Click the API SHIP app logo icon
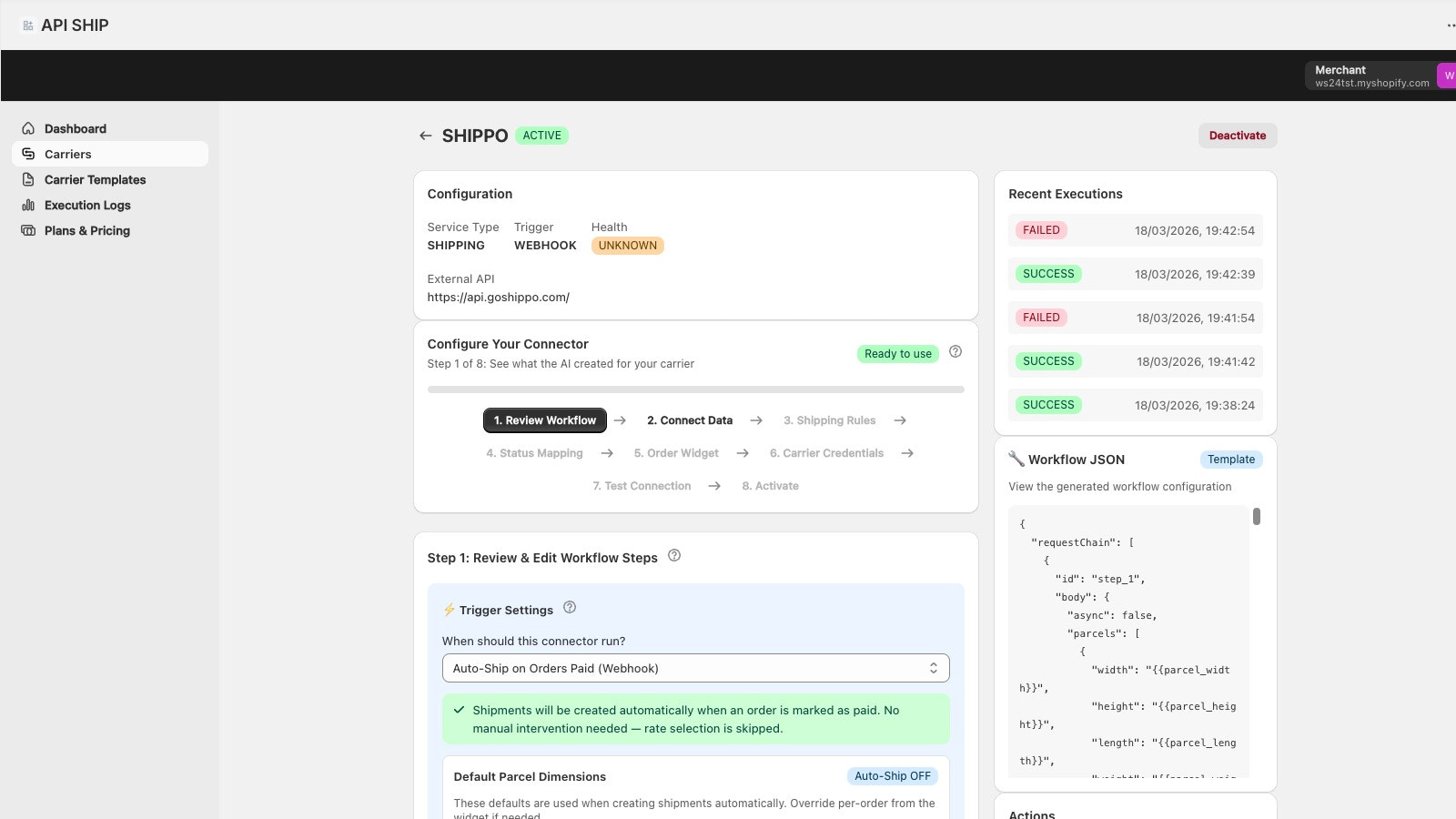The image size is (1456, 819). (x=28, y=25)
